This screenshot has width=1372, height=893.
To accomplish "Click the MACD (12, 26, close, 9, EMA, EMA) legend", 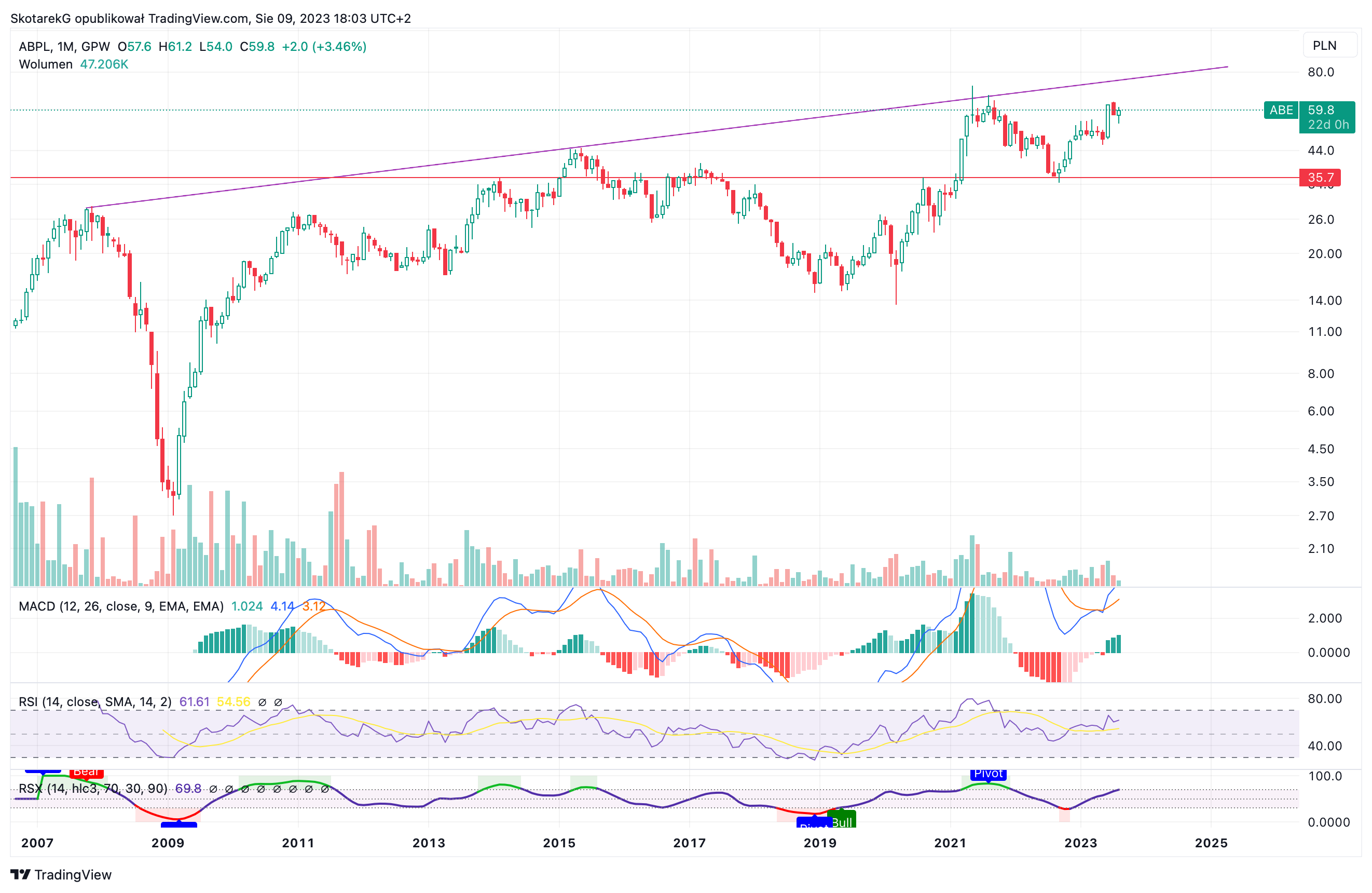I will (x=121, y=606).
